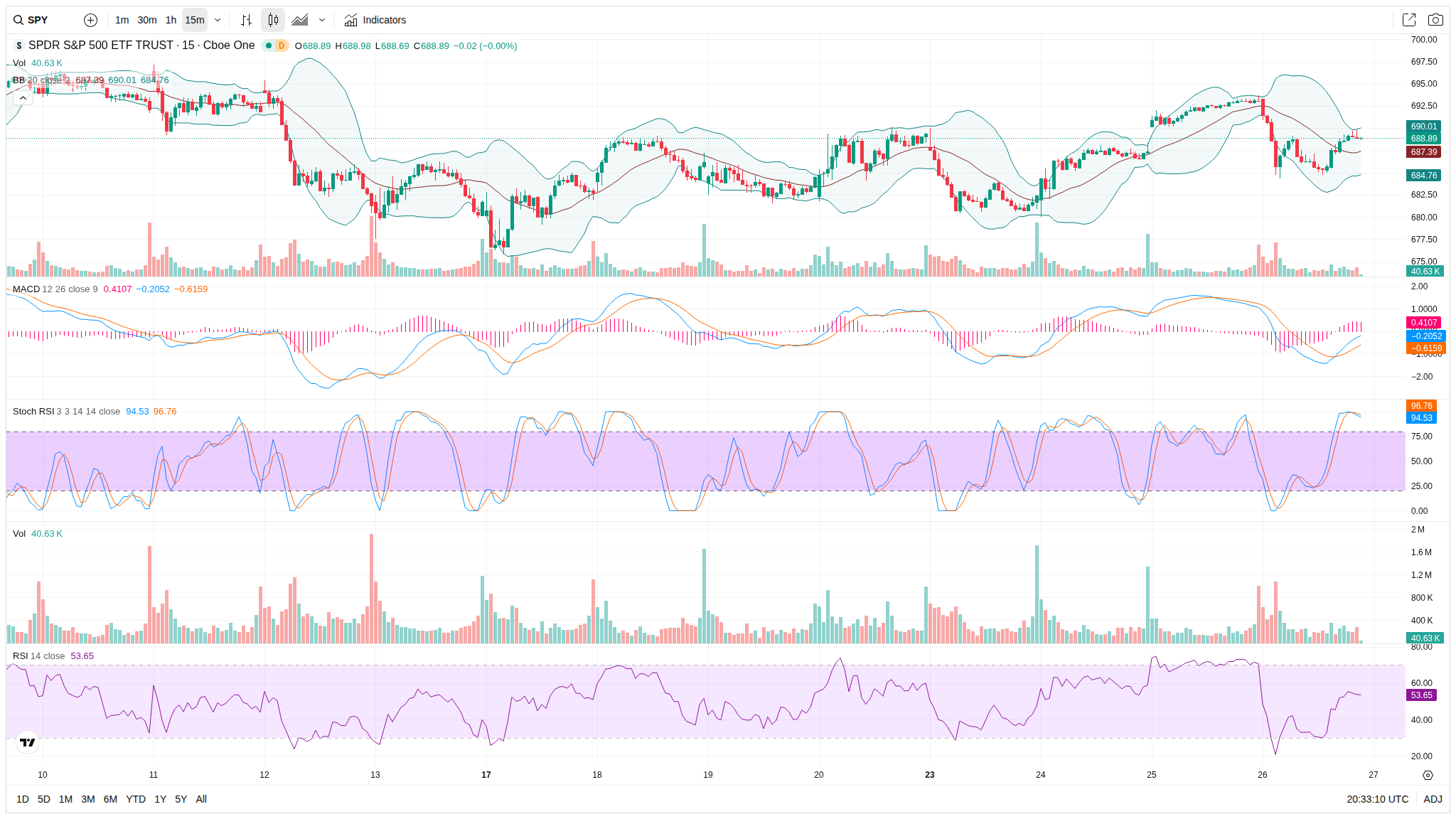The width and height of the screenshot is (1456, 819).
Task: Open the time axis settings gear
Action: 1428,775
